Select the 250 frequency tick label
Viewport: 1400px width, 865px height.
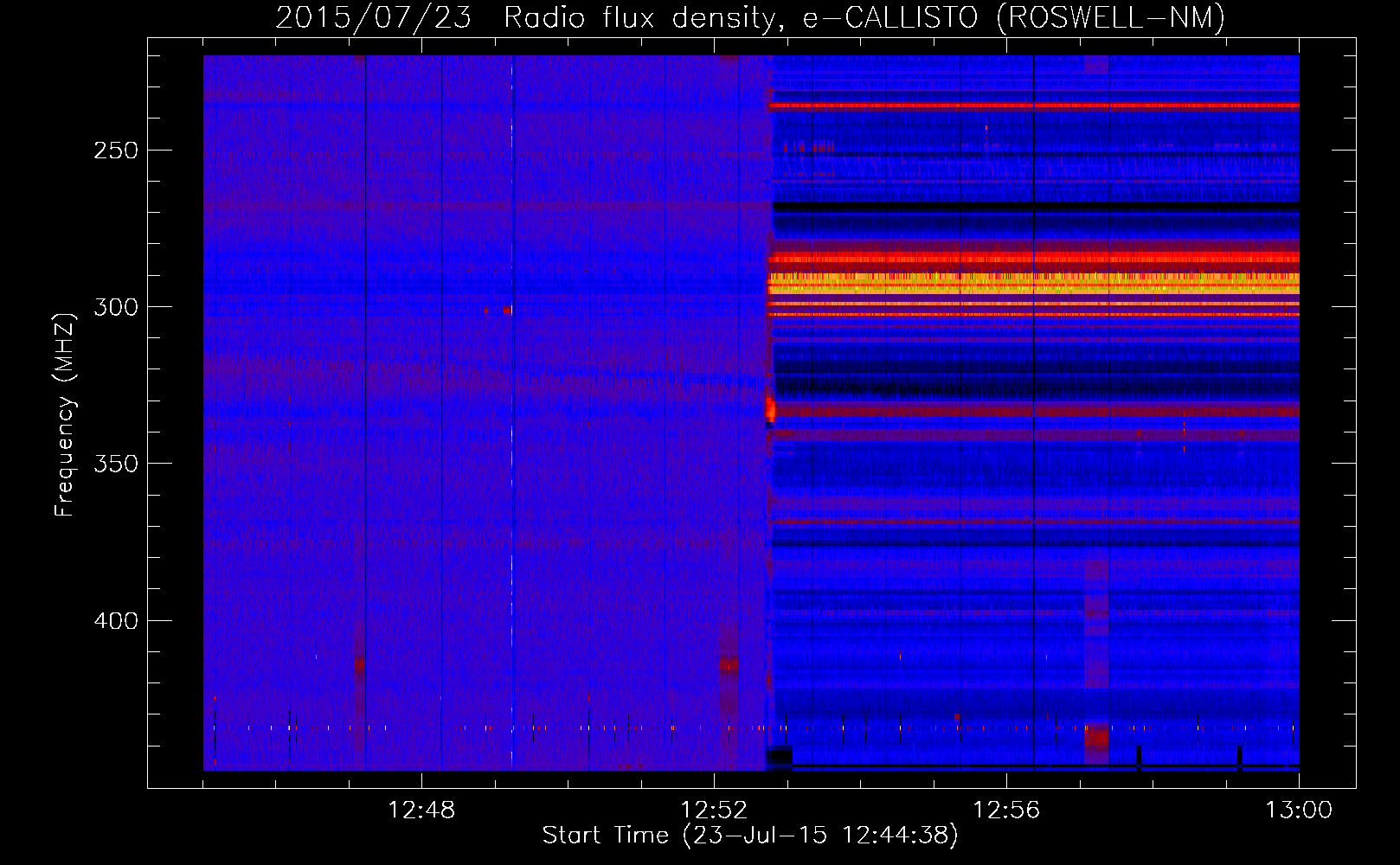[116, 151]
